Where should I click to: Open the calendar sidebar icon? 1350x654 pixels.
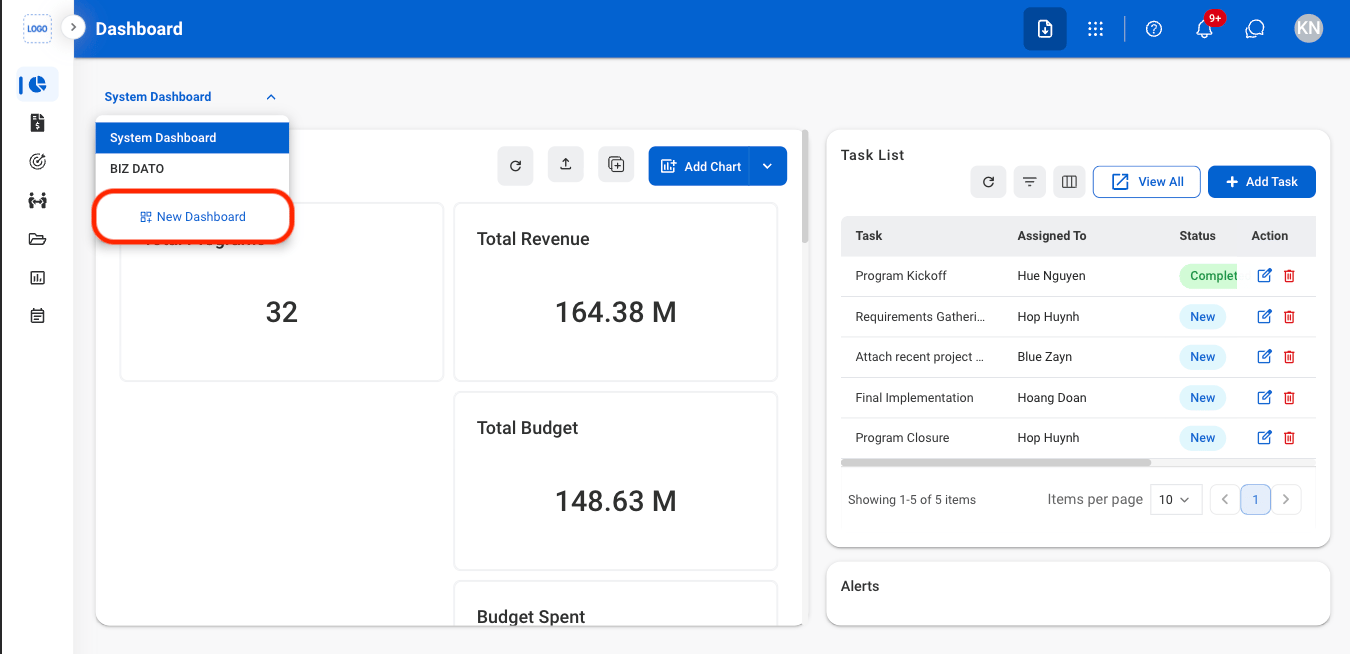point(38,316)
